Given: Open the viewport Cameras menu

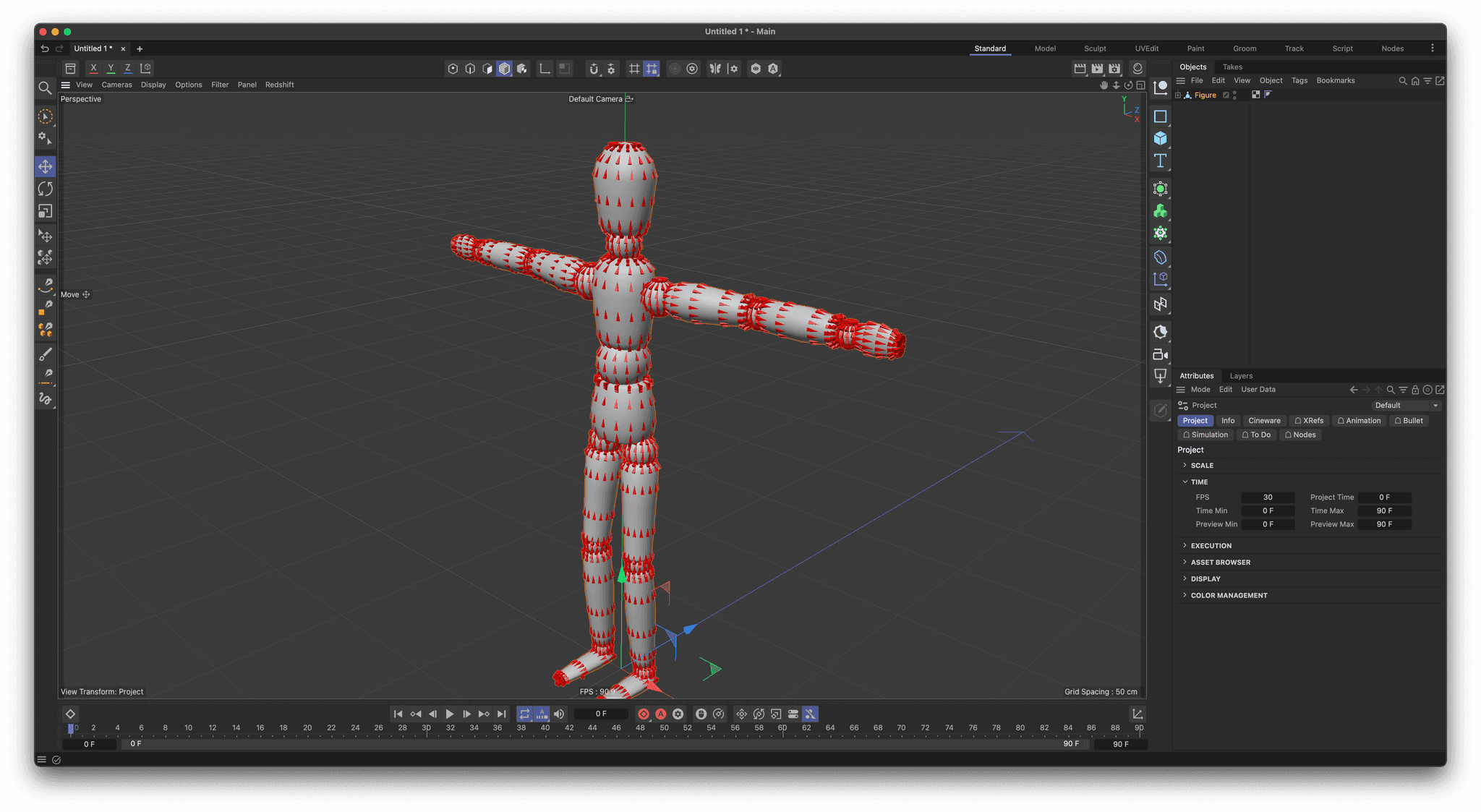Looking at the screenshot, I should coord(116,85).
